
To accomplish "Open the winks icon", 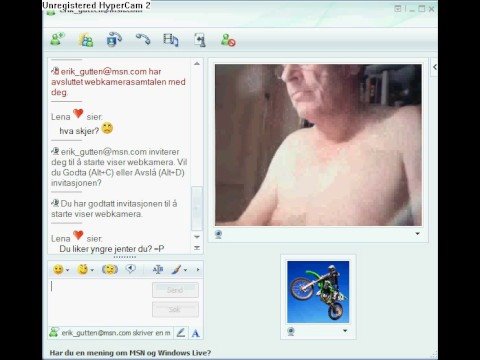I will (x=82, y=269).
